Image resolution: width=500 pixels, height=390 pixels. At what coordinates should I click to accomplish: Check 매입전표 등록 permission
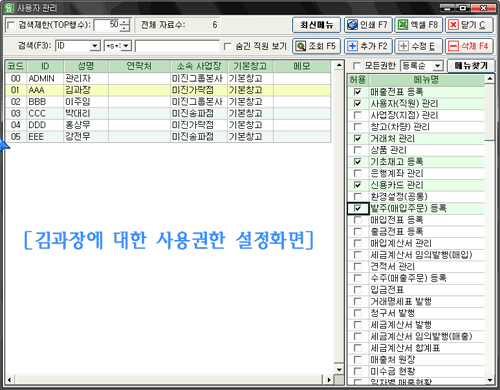click(358, 220)
